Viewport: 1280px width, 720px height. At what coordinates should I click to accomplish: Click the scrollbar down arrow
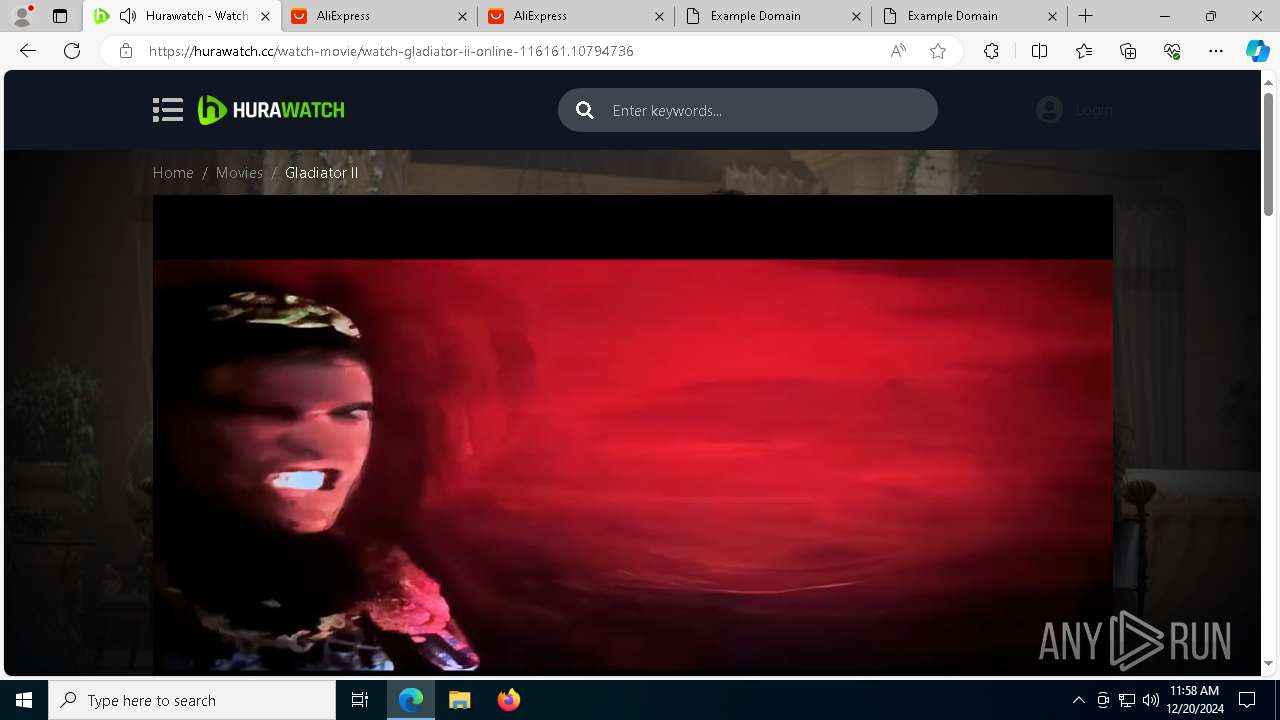coord(1268,663)
